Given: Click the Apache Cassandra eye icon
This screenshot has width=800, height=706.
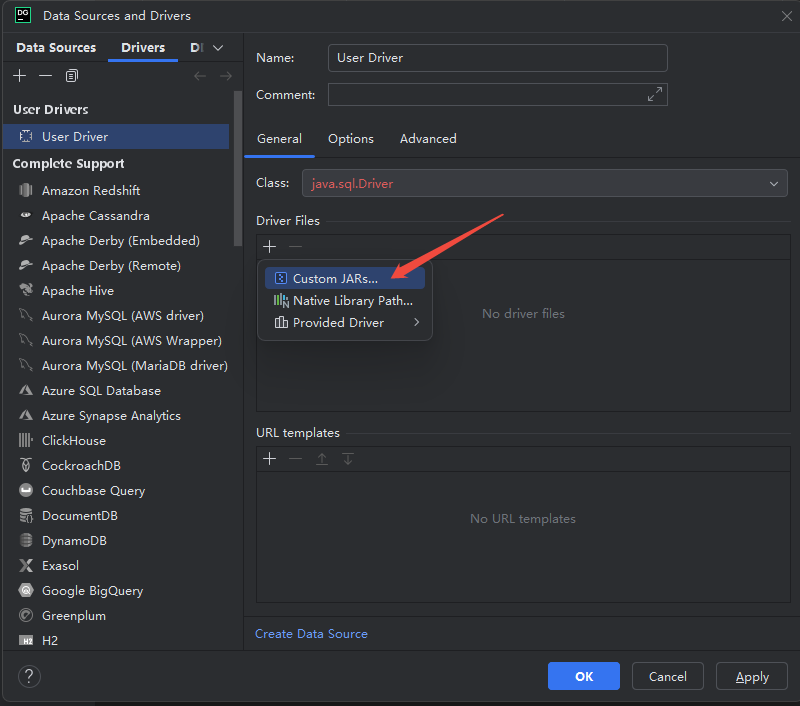Looking at the screenshot, I should point(26,215).
